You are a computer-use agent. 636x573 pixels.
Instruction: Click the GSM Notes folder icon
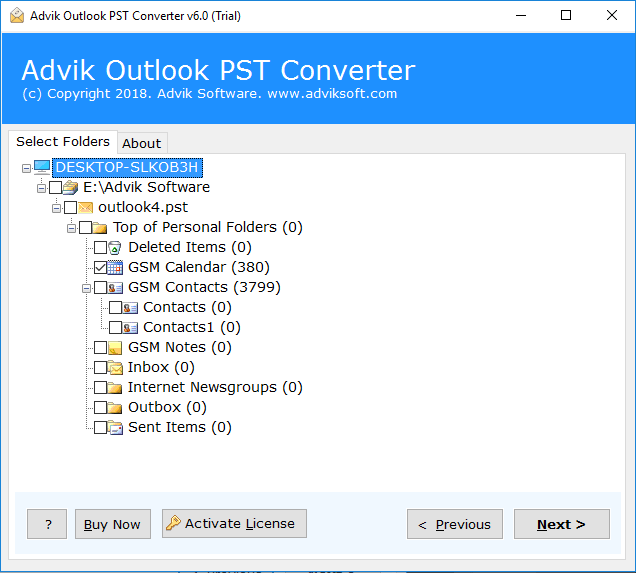(x=115, y=347)
